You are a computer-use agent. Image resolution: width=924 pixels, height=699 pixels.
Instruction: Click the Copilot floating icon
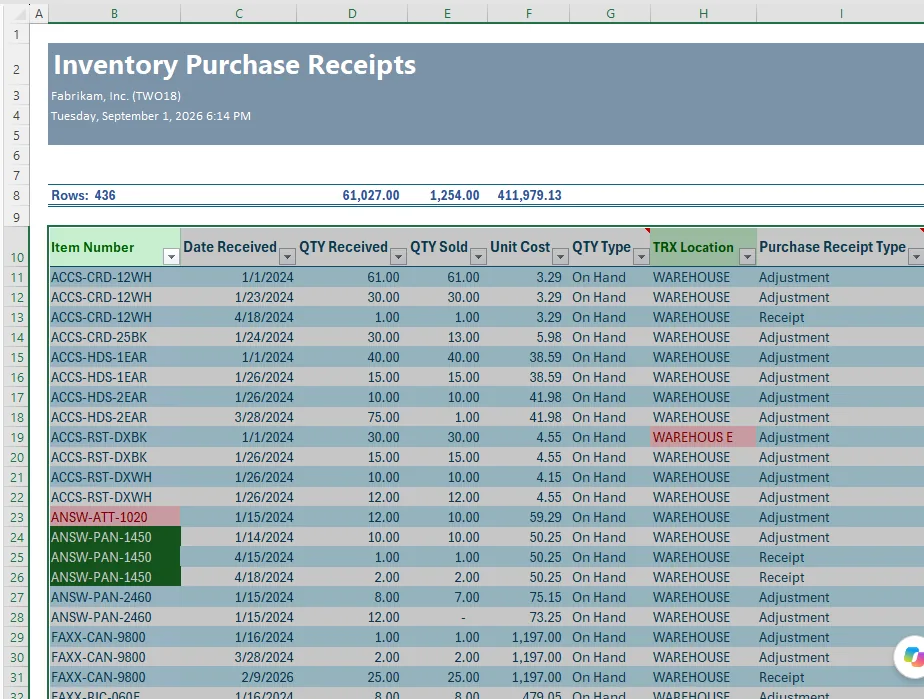pos(910,656)
